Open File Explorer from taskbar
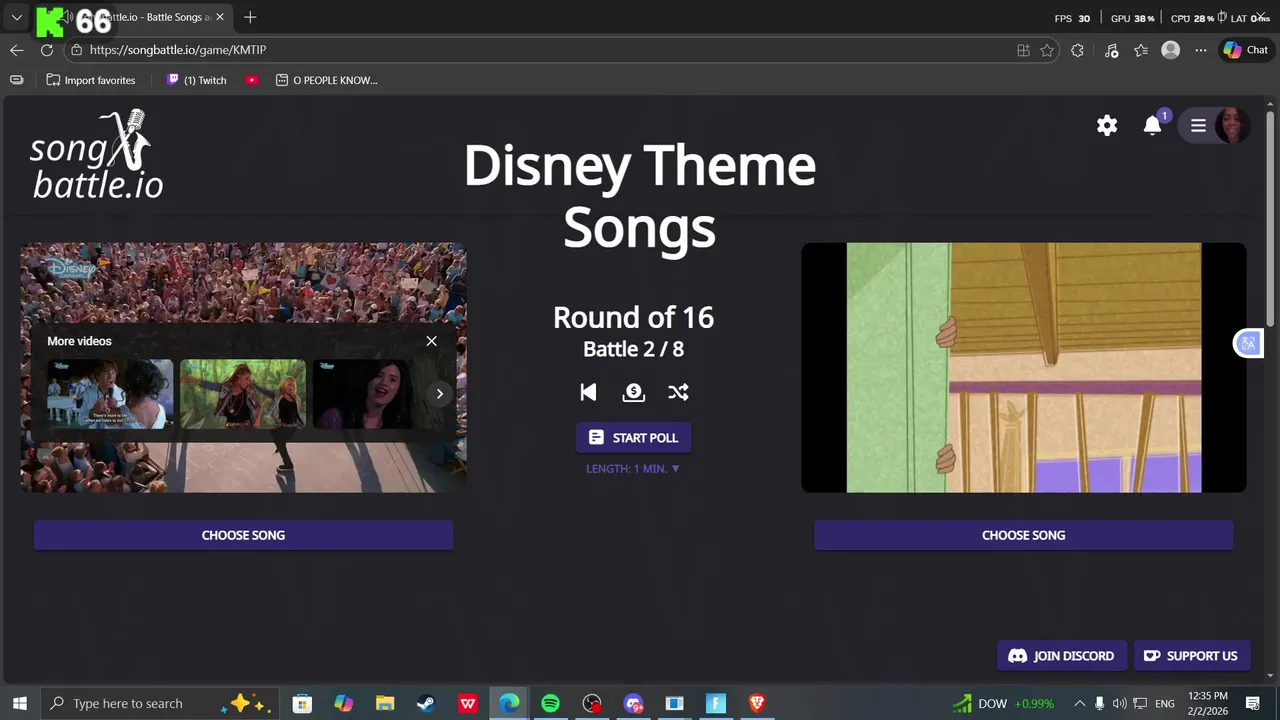Screen dimensions: 1280x720 click(385, 704)
